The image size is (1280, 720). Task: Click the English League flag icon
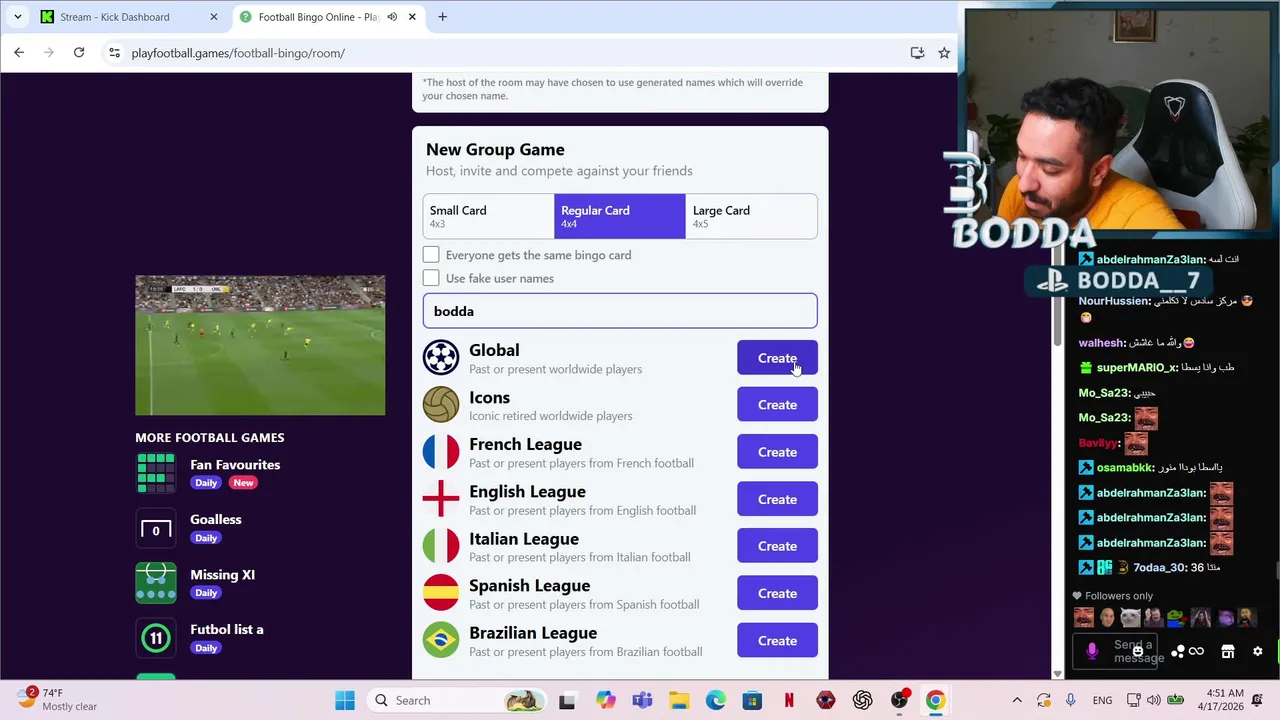click(x=441, y=499)
